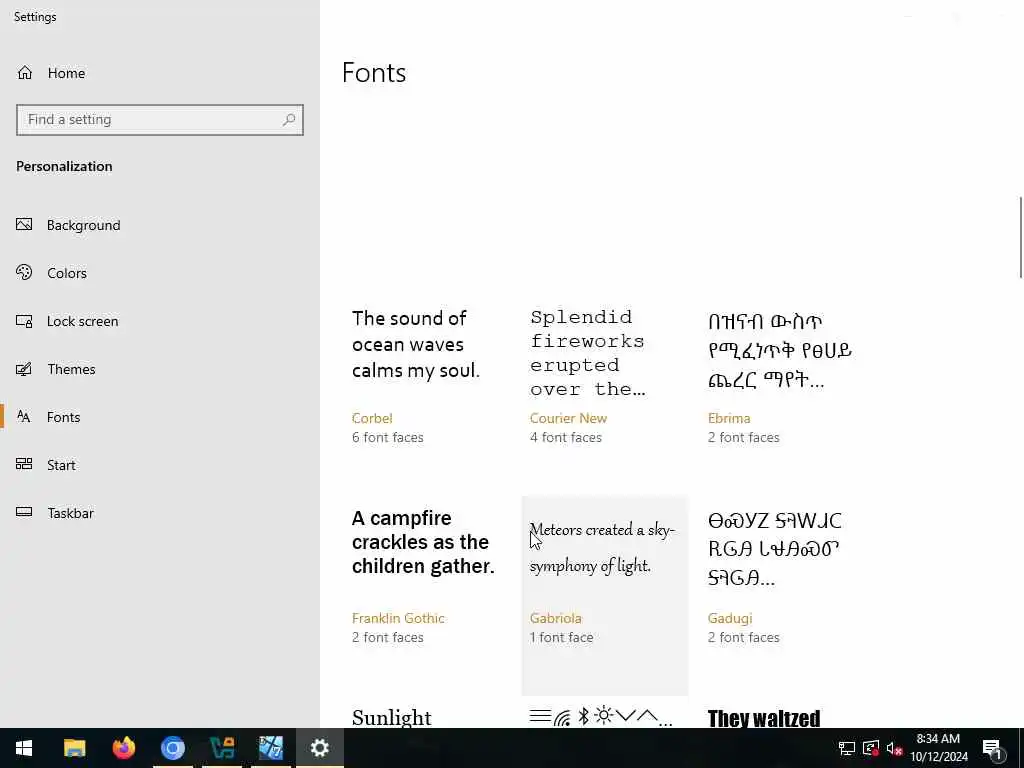This screenshot has width=1024, height=768.
Task: Click the tray icon between network and volume
Action: click(x=871, y=748)
